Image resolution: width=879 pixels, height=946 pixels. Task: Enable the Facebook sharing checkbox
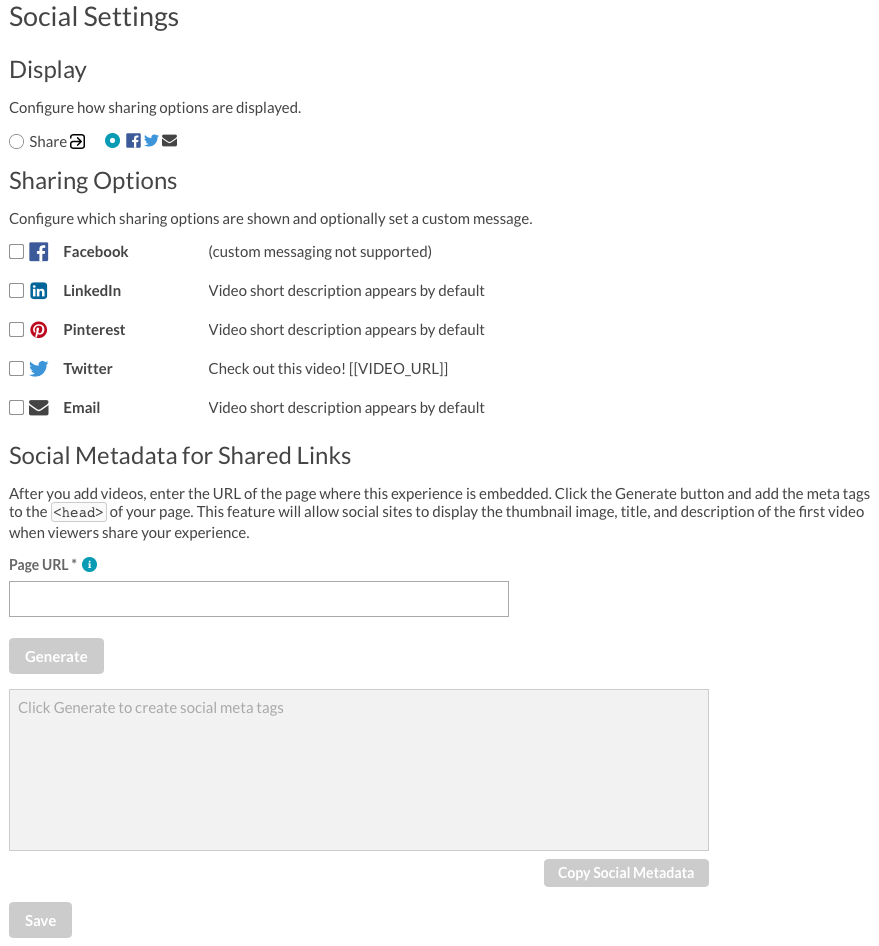click(x=17, y=252)
